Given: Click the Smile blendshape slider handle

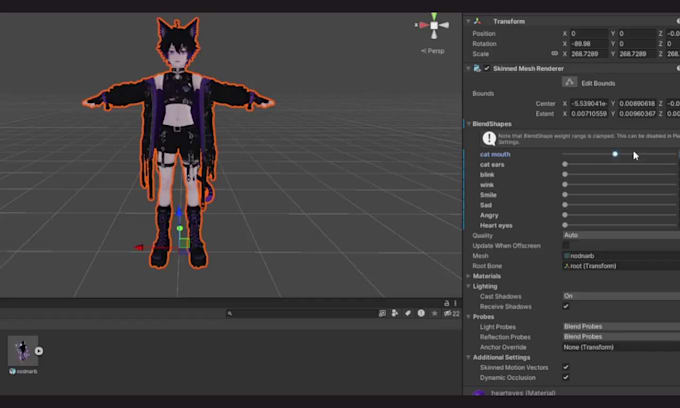Looking at the screenshot, I should 565,195.
